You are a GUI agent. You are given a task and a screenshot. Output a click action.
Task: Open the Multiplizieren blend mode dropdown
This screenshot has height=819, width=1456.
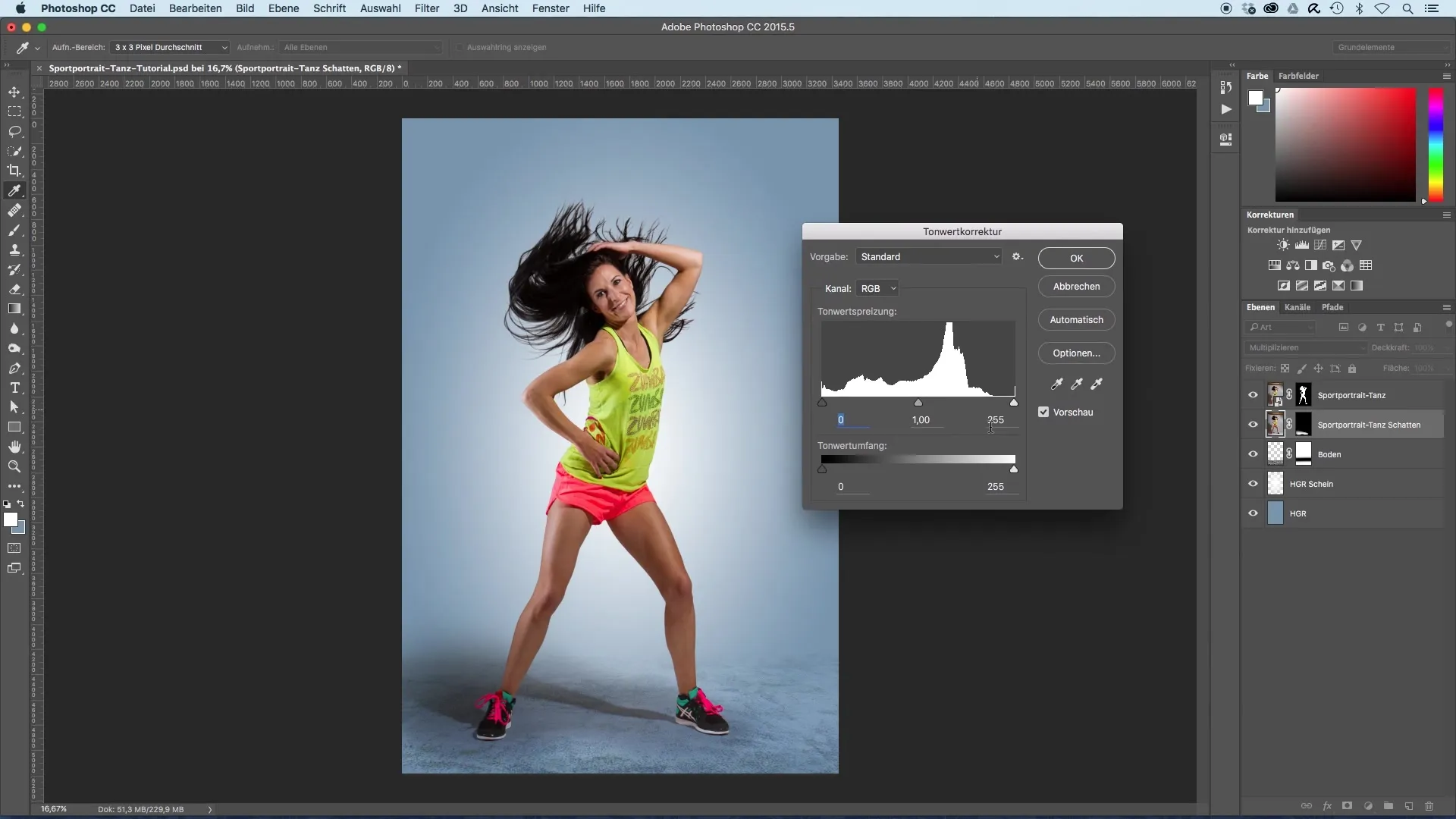[1305, 347]
